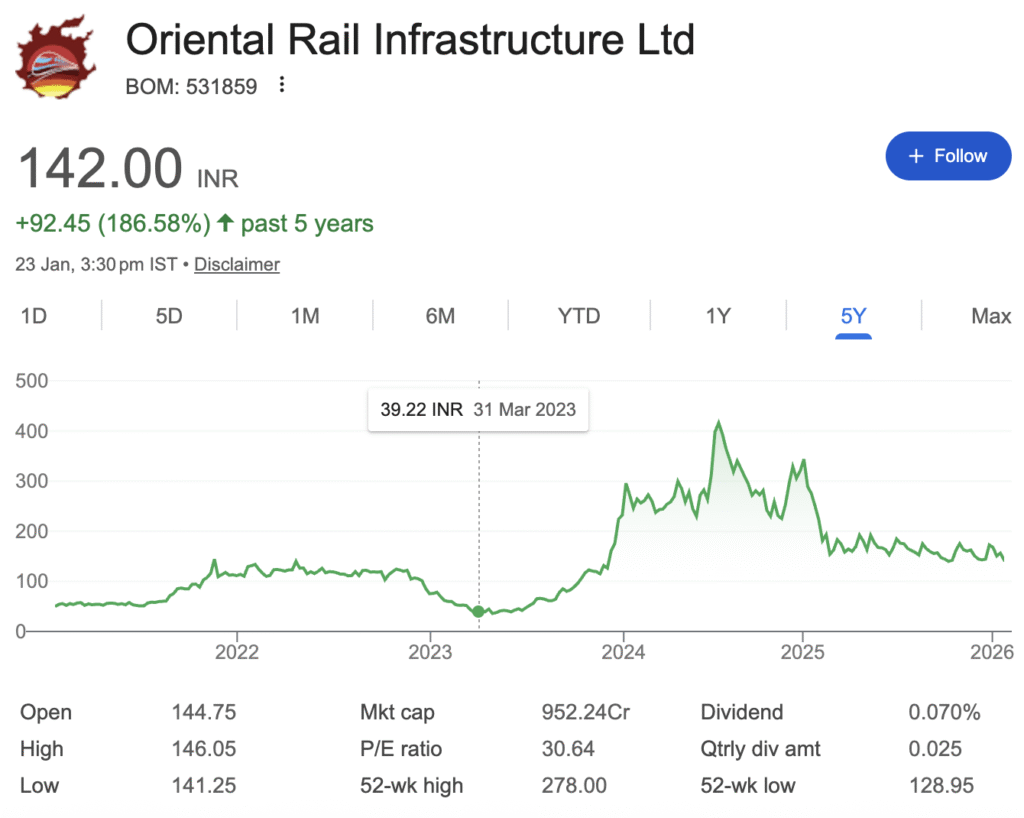The image size is (1024, 818).
Task: Click the plus Follow button
Action: click(x=948, y=156)
